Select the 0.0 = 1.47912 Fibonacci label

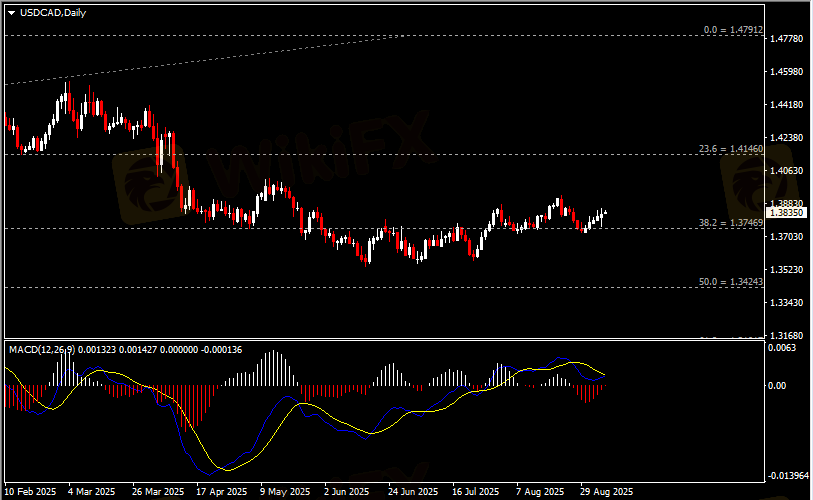(733, 30)
